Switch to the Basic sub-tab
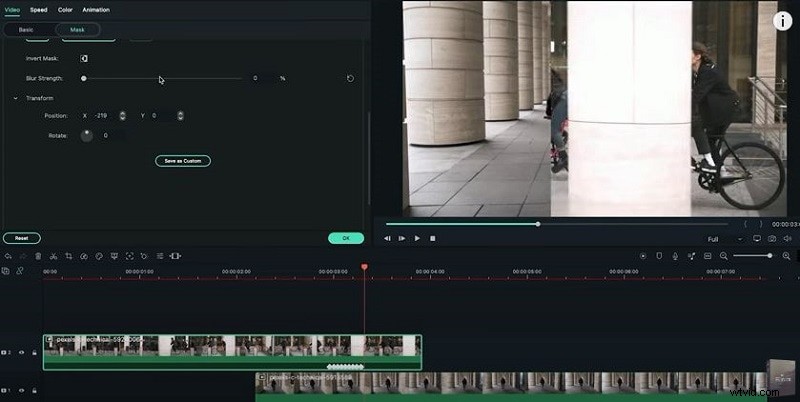The image size is (800, 402). (x=27, y=30)
